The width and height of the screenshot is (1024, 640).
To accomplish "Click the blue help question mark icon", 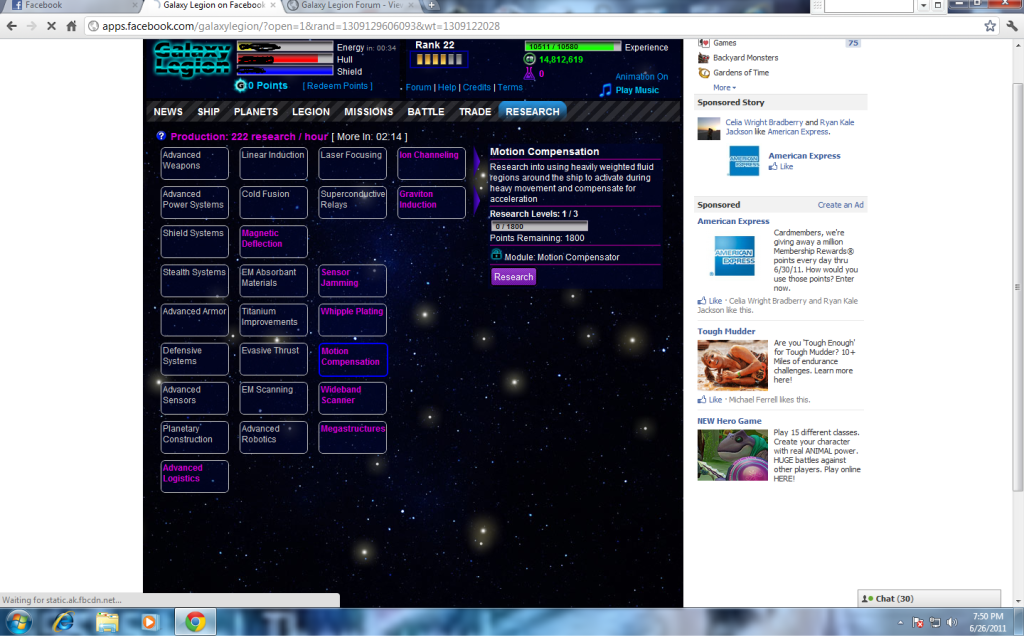I will pos(161,136).
